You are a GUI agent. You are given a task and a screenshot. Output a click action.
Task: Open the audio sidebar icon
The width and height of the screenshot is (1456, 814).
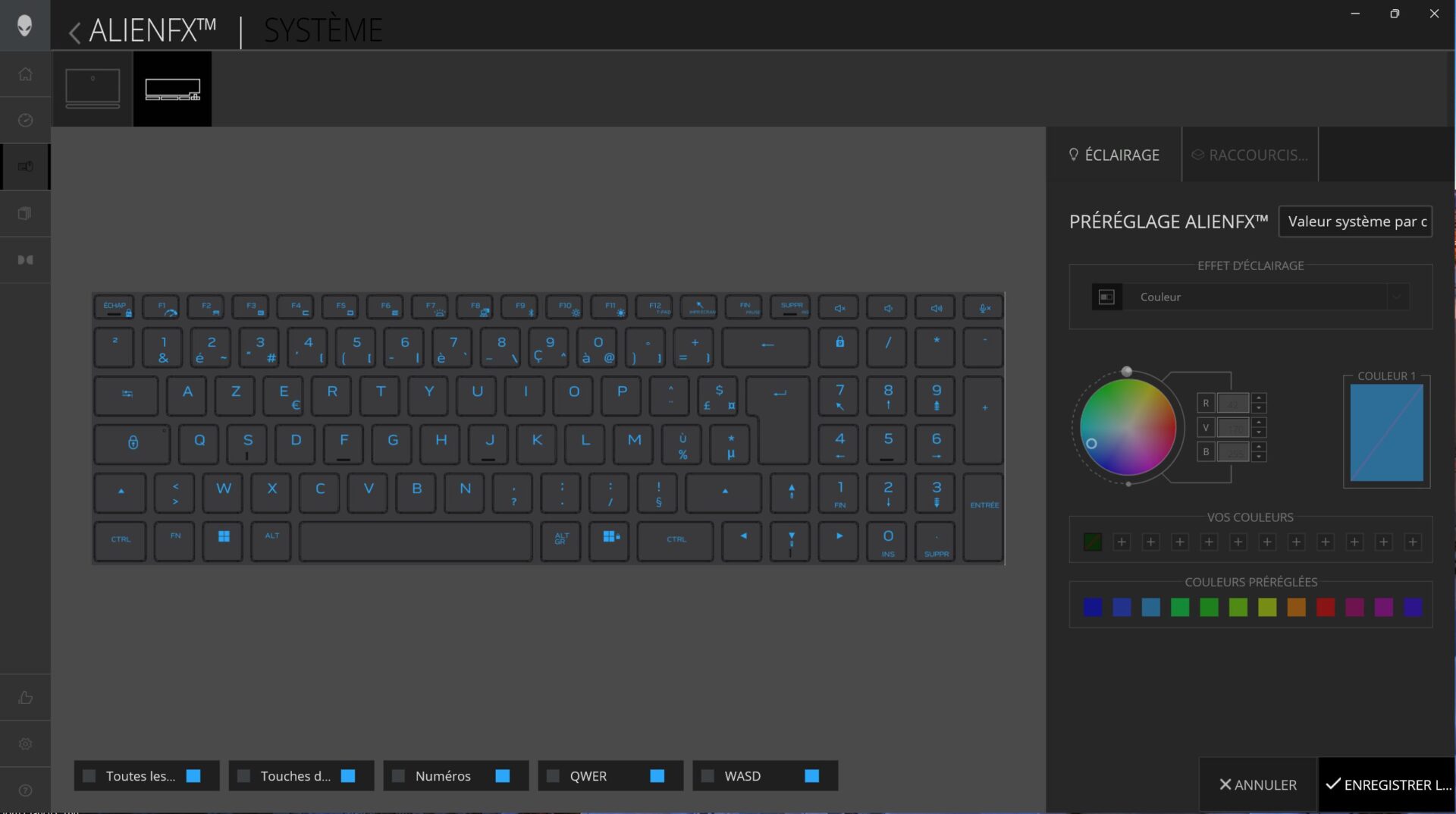click(25, 259)
